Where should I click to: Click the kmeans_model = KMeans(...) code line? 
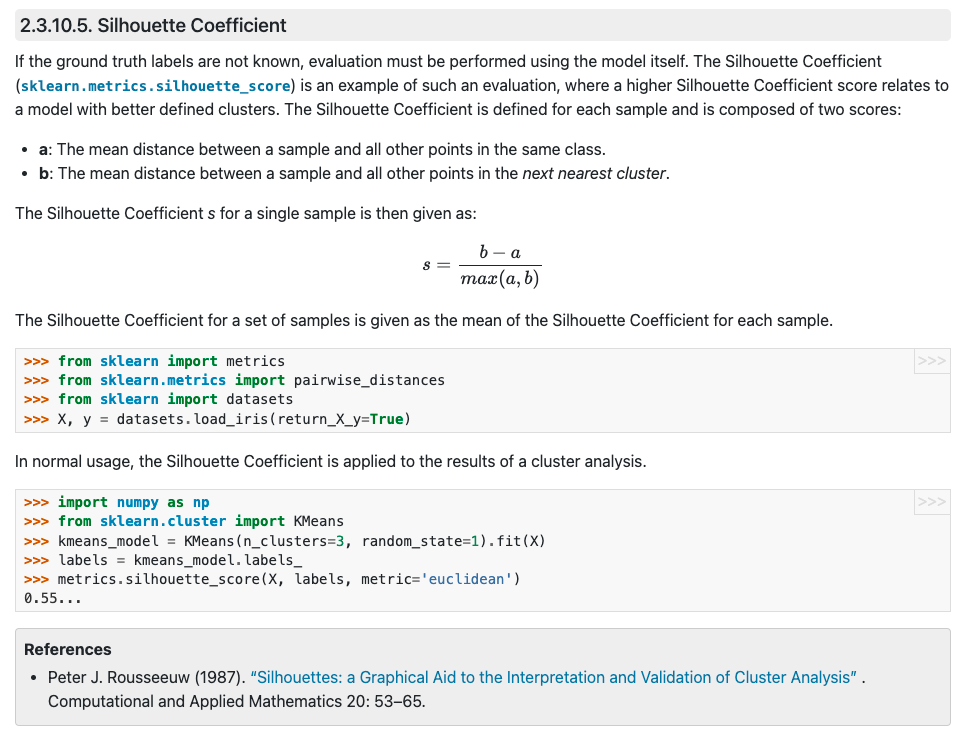tap(284, 541)
